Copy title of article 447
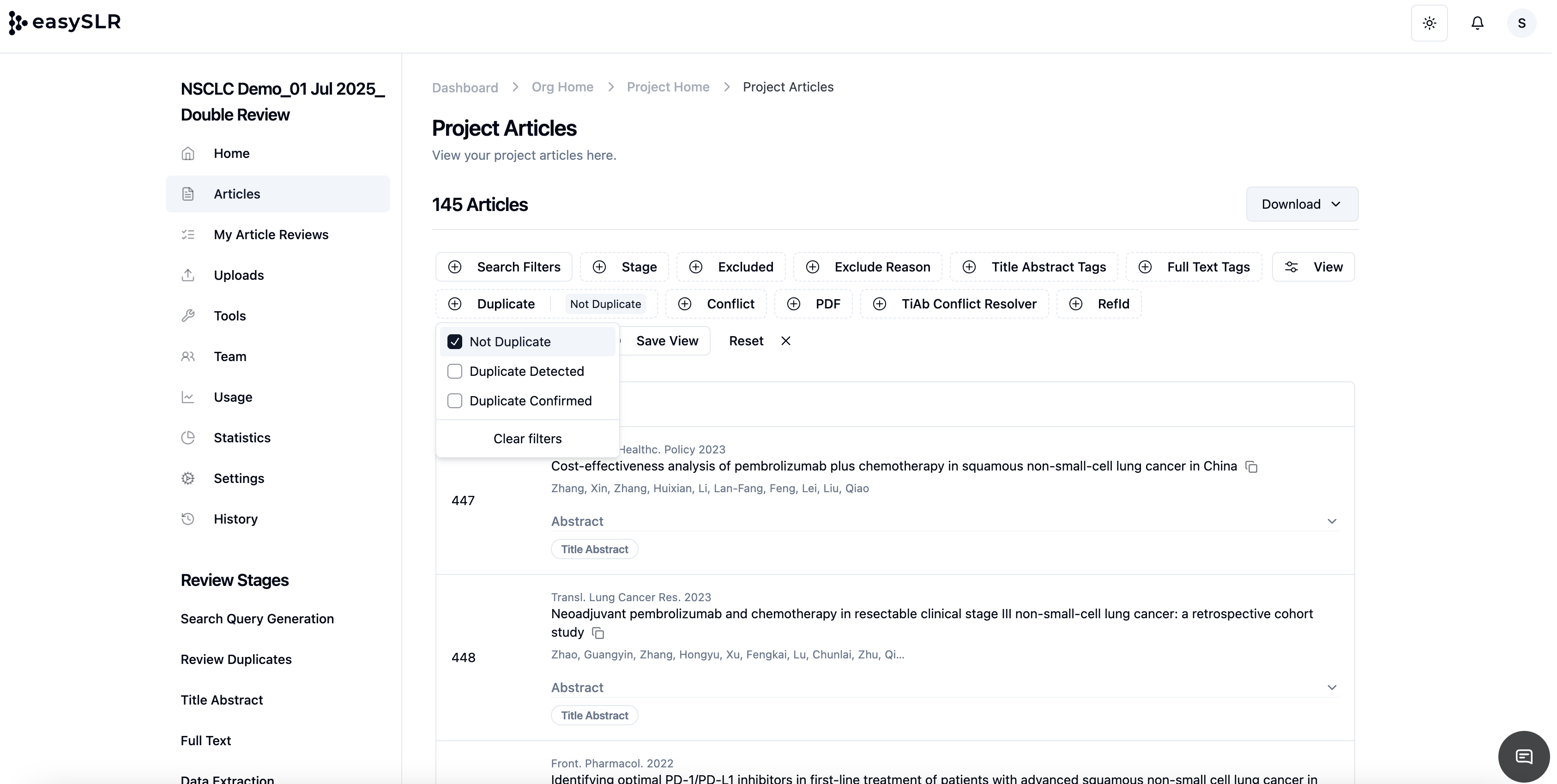Screen dimensions: 1557x784 pyautogui.click(x=1251, y=467)
